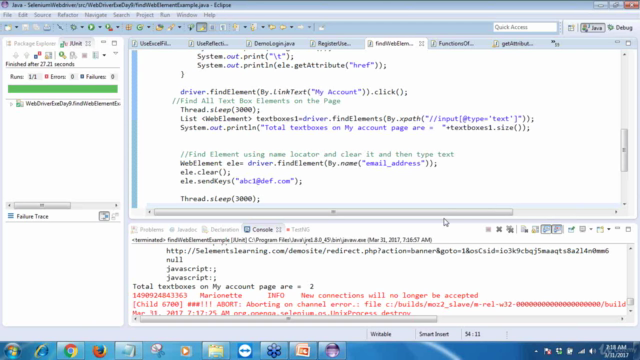Open the Run menu
Screen dimensions: 640x360
[x=165, y=15]
